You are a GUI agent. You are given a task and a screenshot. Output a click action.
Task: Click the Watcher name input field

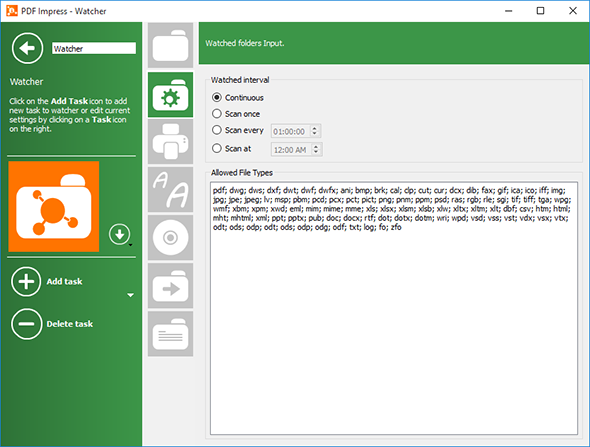[94, 48]
